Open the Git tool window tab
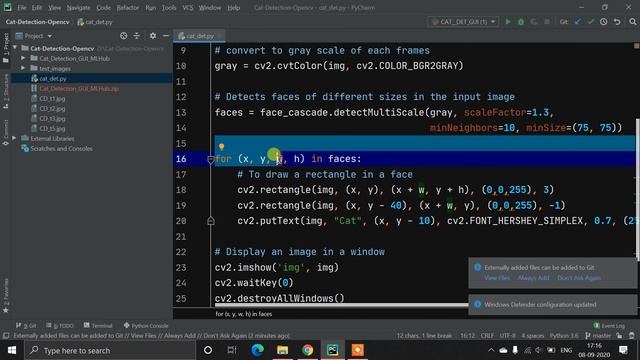 26,326
